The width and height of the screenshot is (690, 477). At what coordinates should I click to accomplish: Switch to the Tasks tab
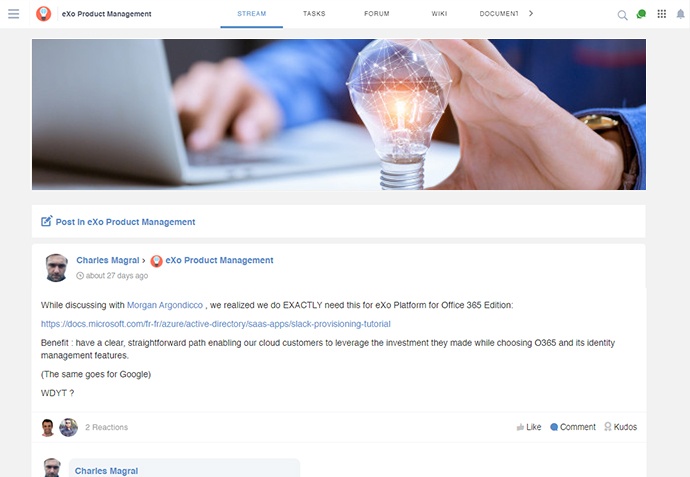[314, 14]
